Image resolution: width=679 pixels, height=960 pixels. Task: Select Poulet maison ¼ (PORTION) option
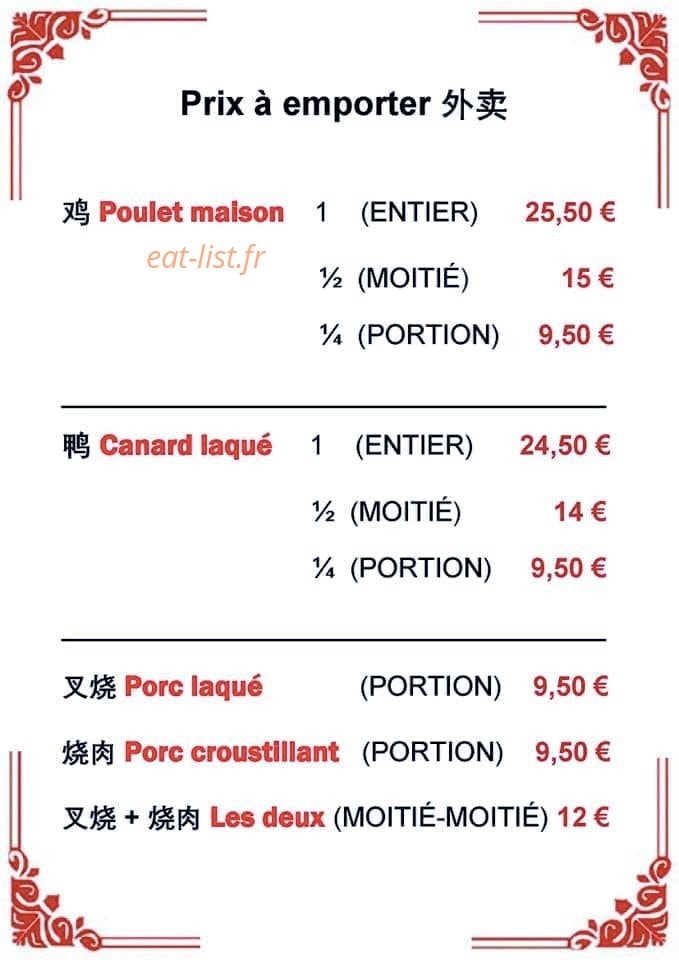click(409, 335)
